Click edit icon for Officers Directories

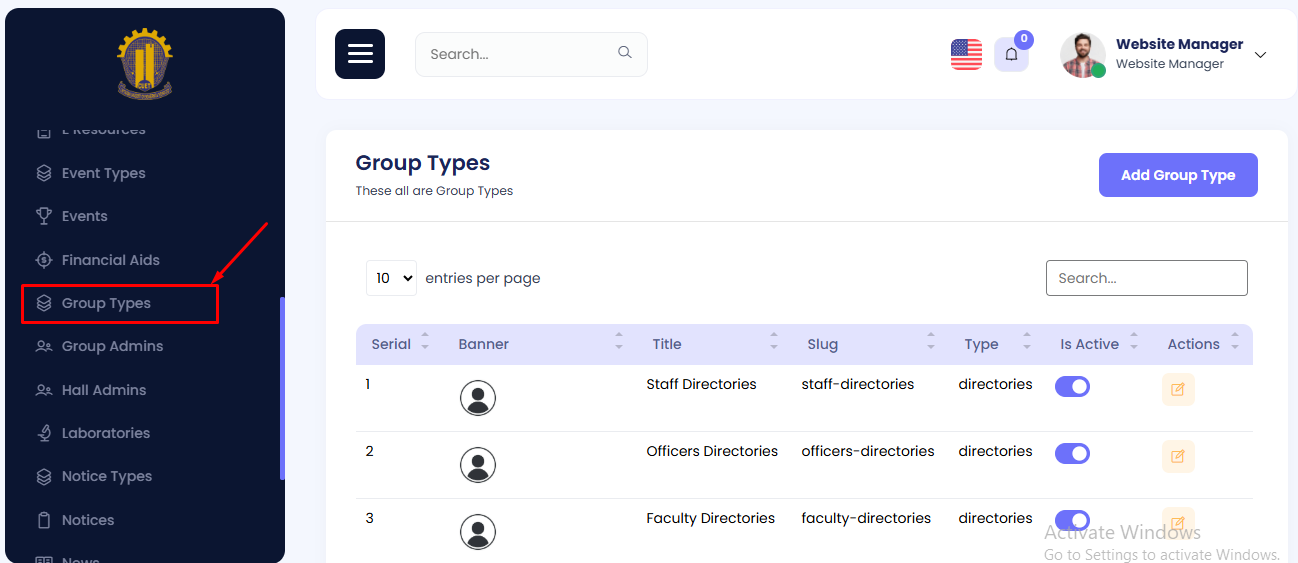(1177, 456)
